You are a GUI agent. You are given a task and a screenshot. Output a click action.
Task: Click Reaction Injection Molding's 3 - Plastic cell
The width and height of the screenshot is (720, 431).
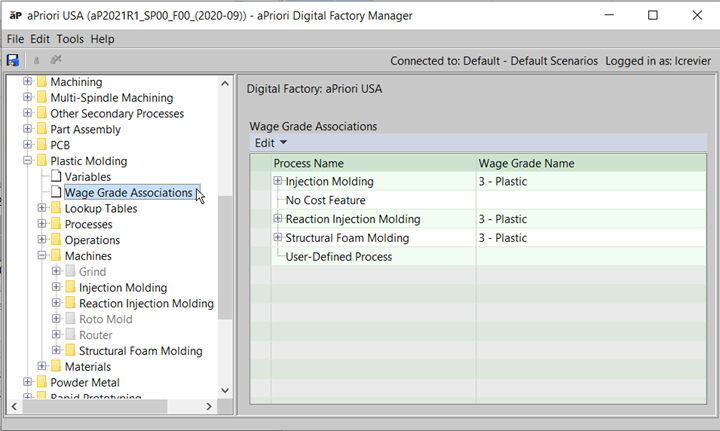pyautogui.click(x=591, y=219)
